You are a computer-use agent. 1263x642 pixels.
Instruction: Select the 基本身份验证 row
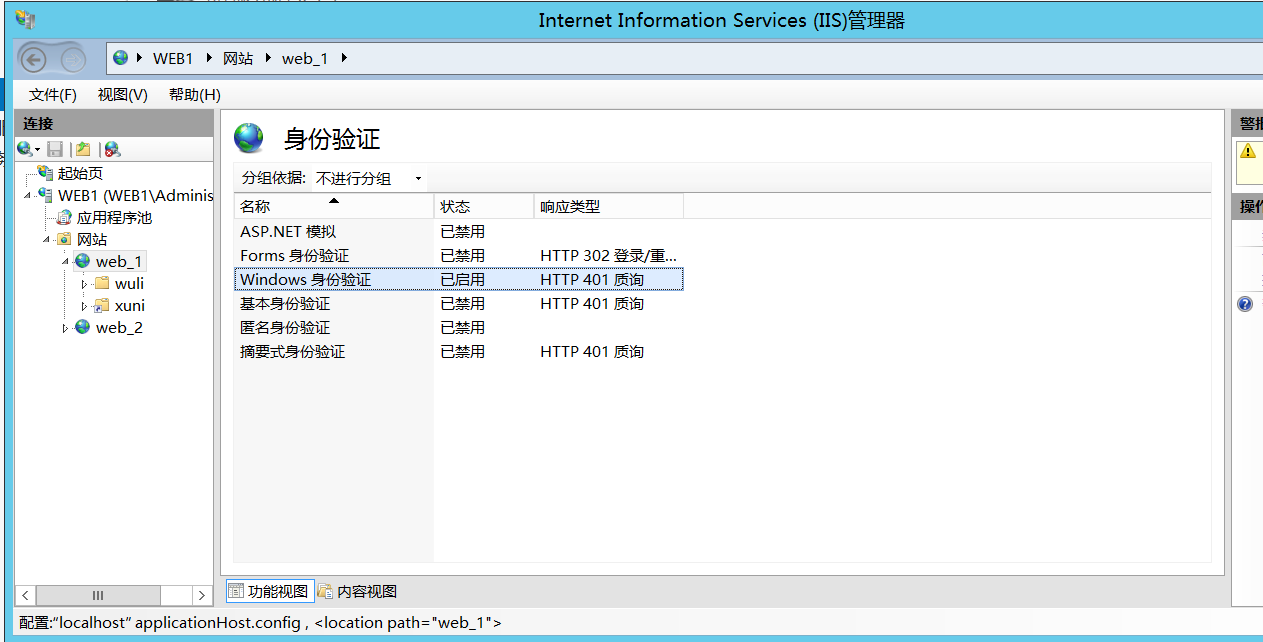[459, 303]
